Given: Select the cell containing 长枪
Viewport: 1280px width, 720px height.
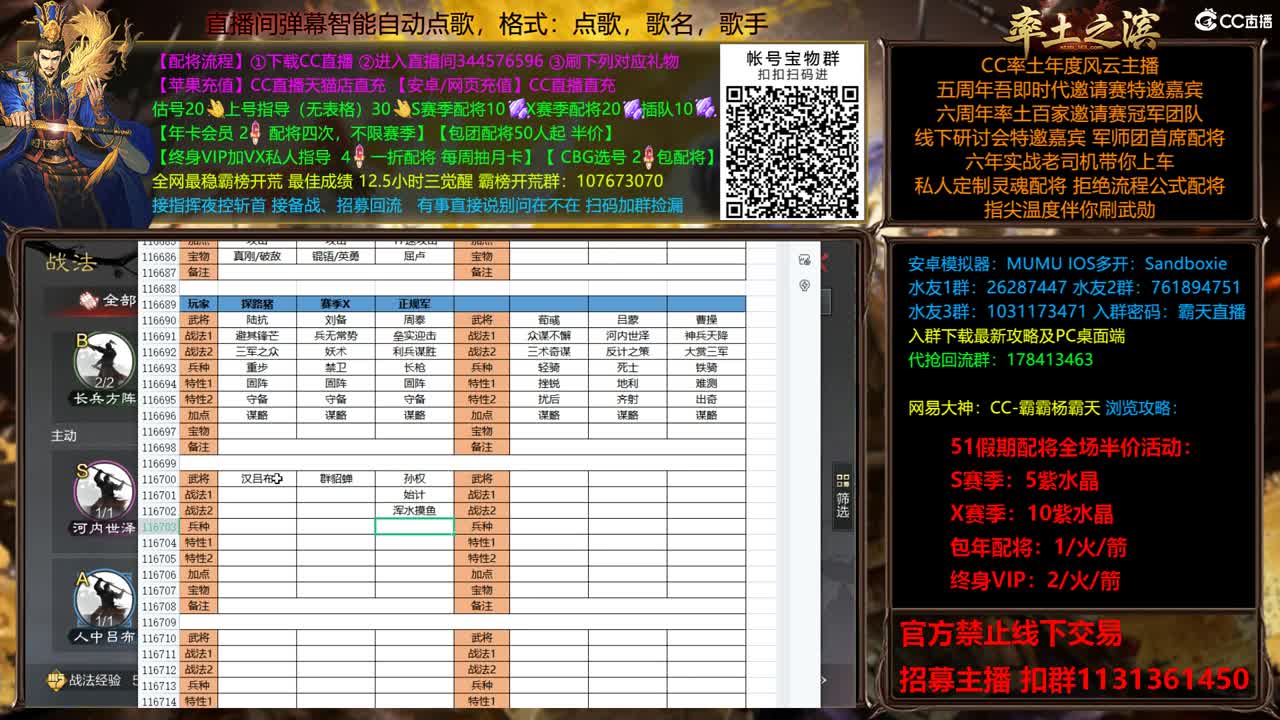Looking at the screenshot, I should click(414, 367).
